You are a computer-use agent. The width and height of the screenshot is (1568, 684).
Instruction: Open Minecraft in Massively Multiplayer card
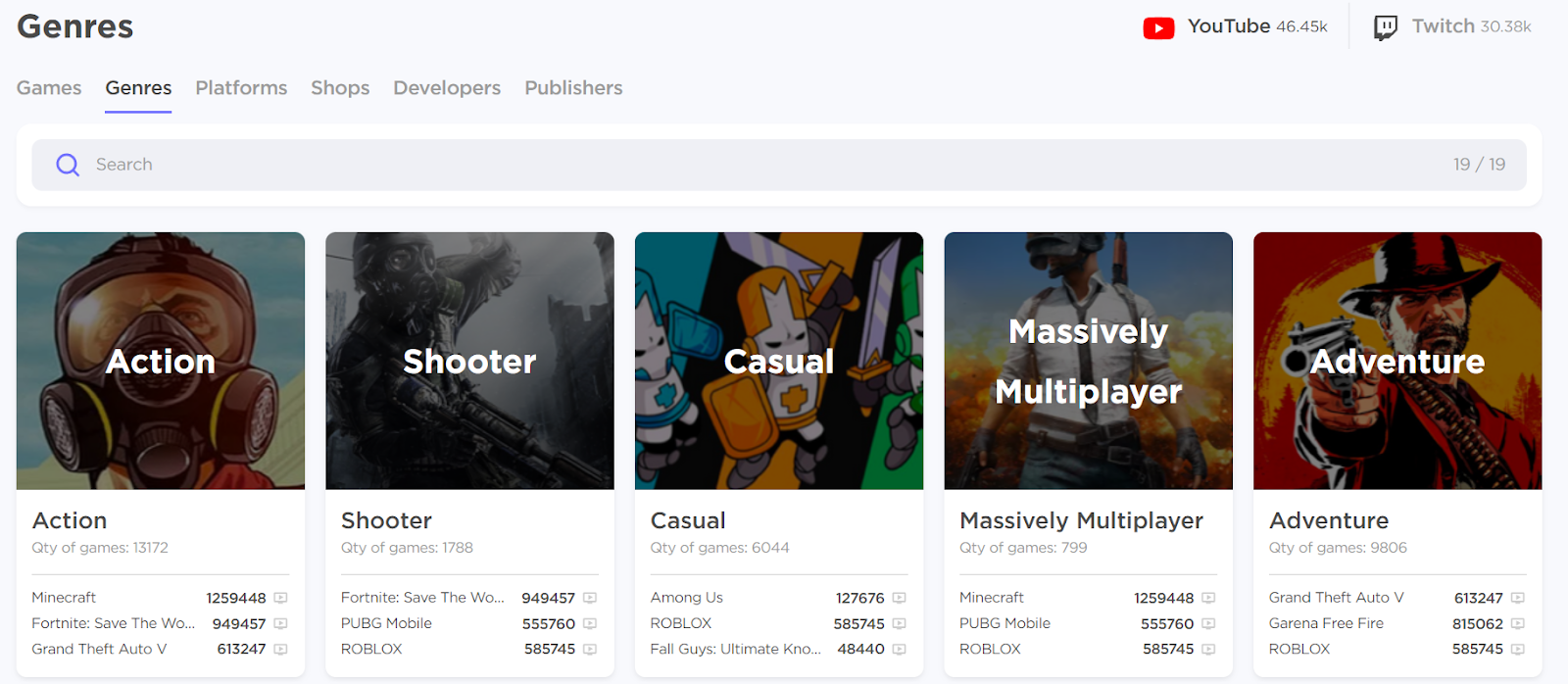[992, 598]
